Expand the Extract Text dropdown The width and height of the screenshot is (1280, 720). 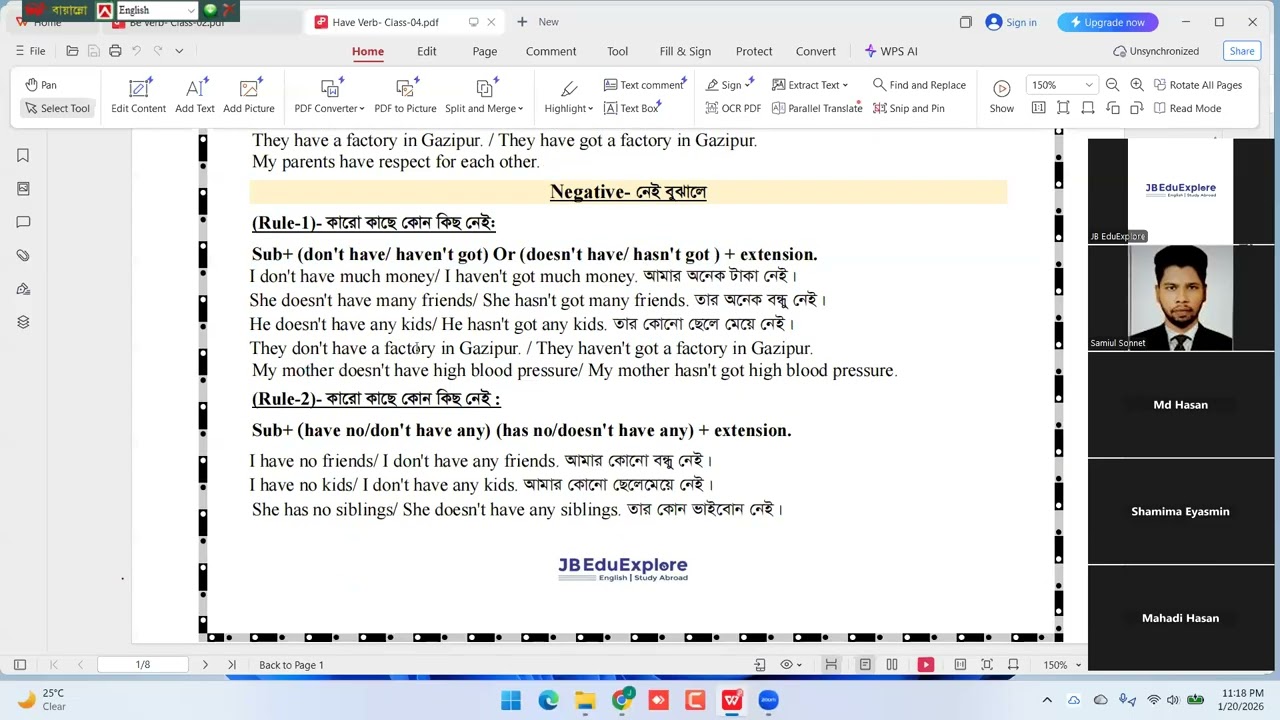[x=810, y=85]
